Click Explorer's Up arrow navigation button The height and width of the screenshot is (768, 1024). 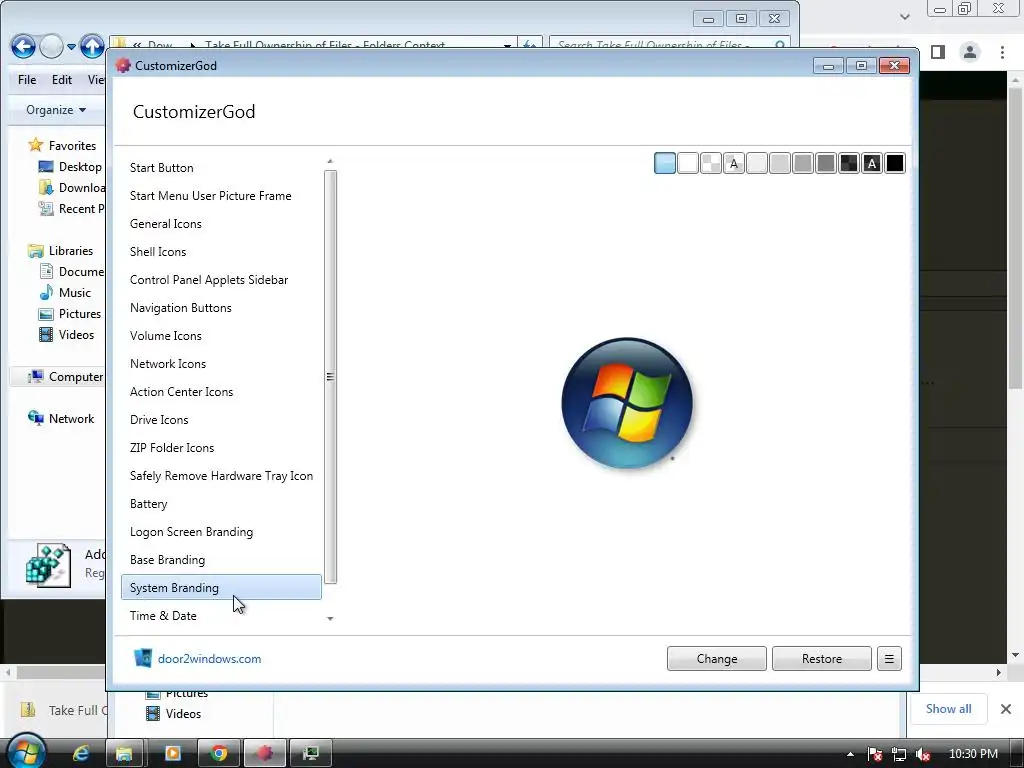[x=92, y=46]
